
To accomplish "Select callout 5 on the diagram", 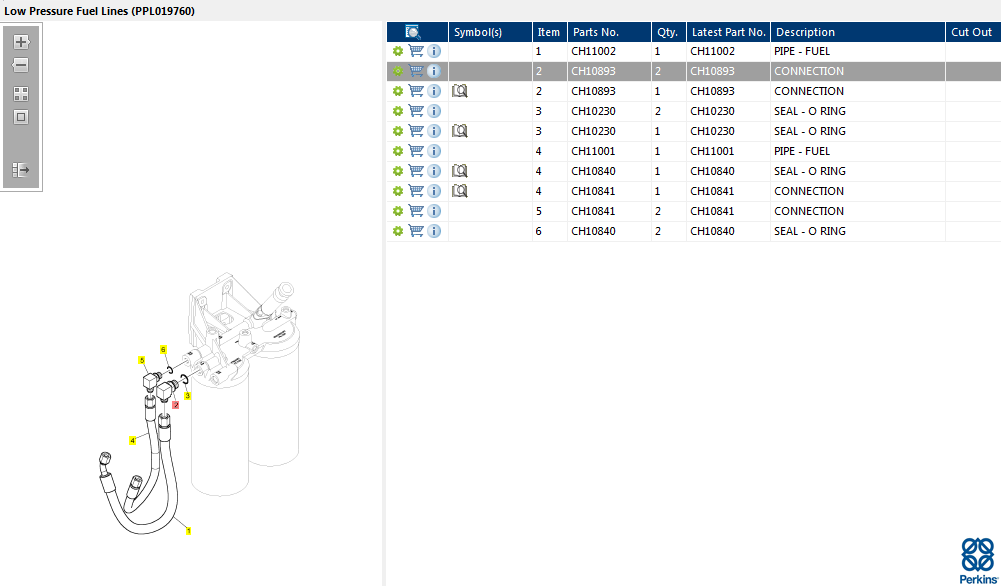I will [x=142, y=360].
